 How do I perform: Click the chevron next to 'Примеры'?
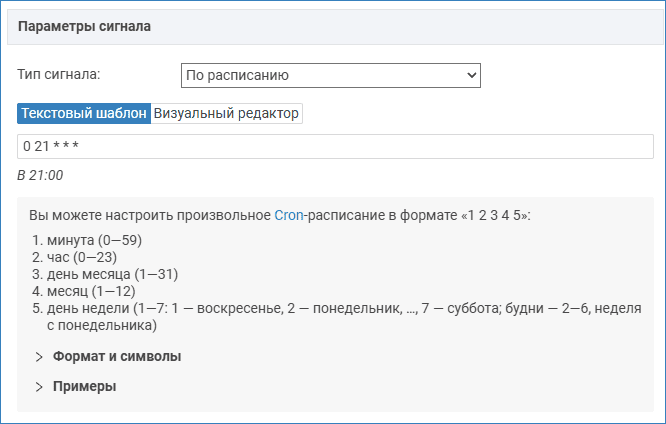pyautogui.click(x=39, y=387)
